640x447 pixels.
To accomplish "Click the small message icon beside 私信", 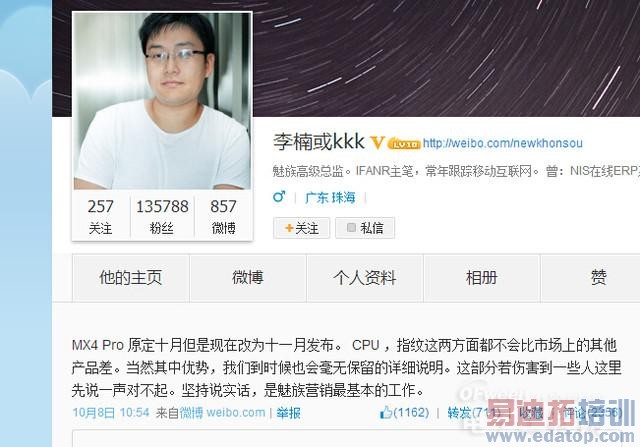I will 351,227.
